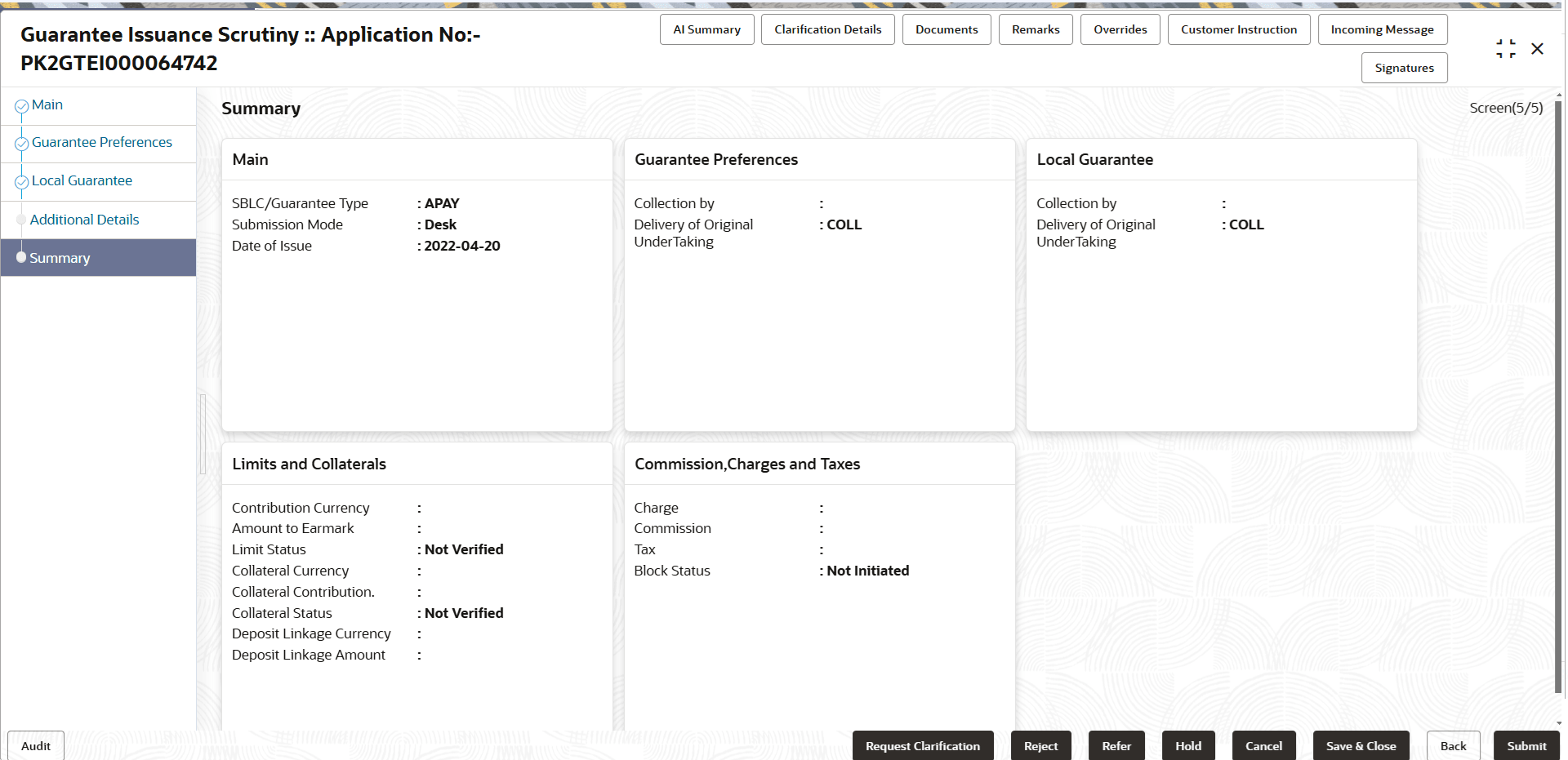This screenshot has width=1568, height=760.
Task: Open the AI Summary panel
Action: 707,29
